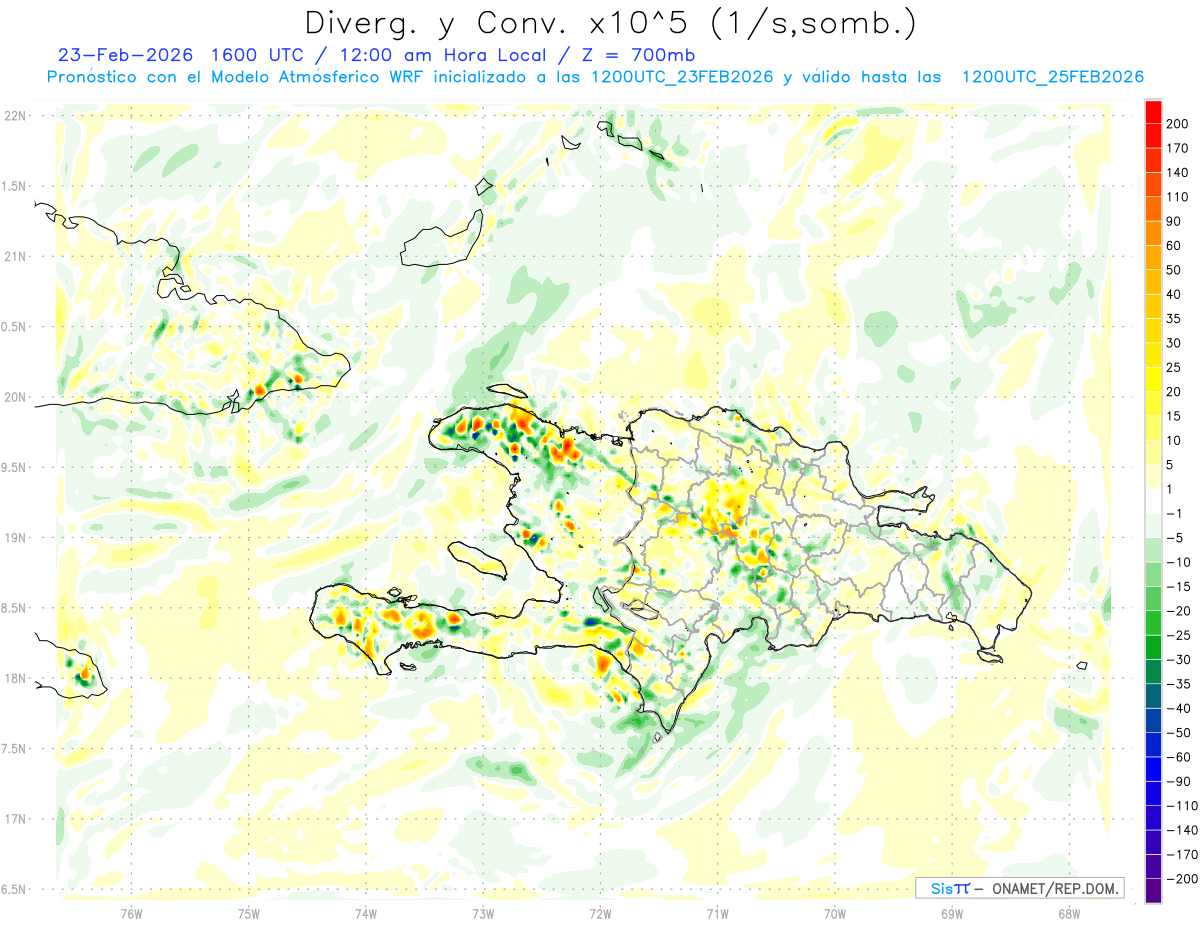Click the '-40' color bar label
1200x927 pixels.
(1179, 709)
